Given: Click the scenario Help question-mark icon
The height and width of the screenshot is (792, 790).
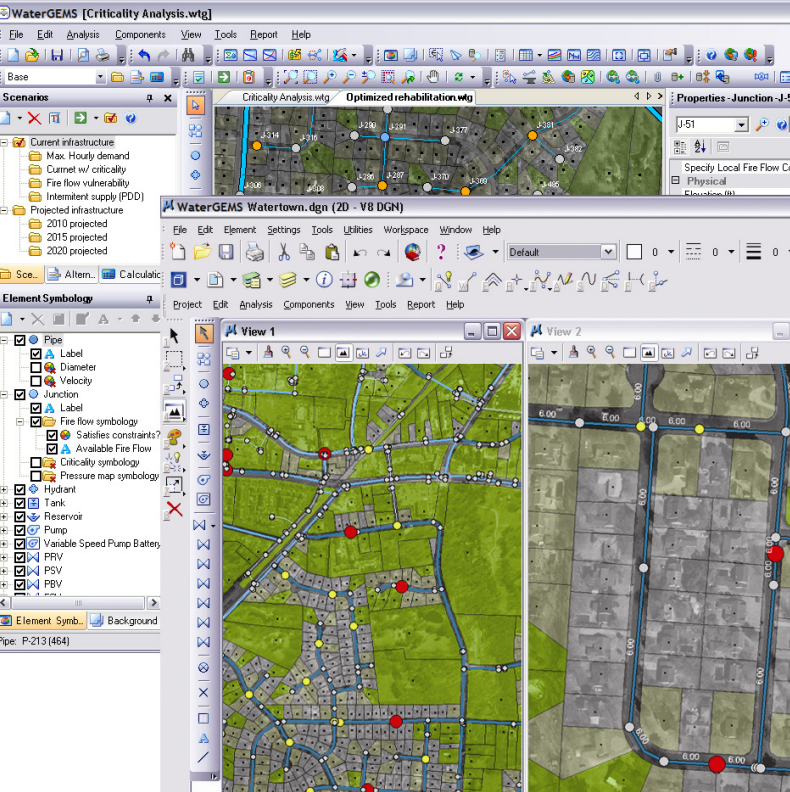Looking at the screenshot, I should (130, 118).
